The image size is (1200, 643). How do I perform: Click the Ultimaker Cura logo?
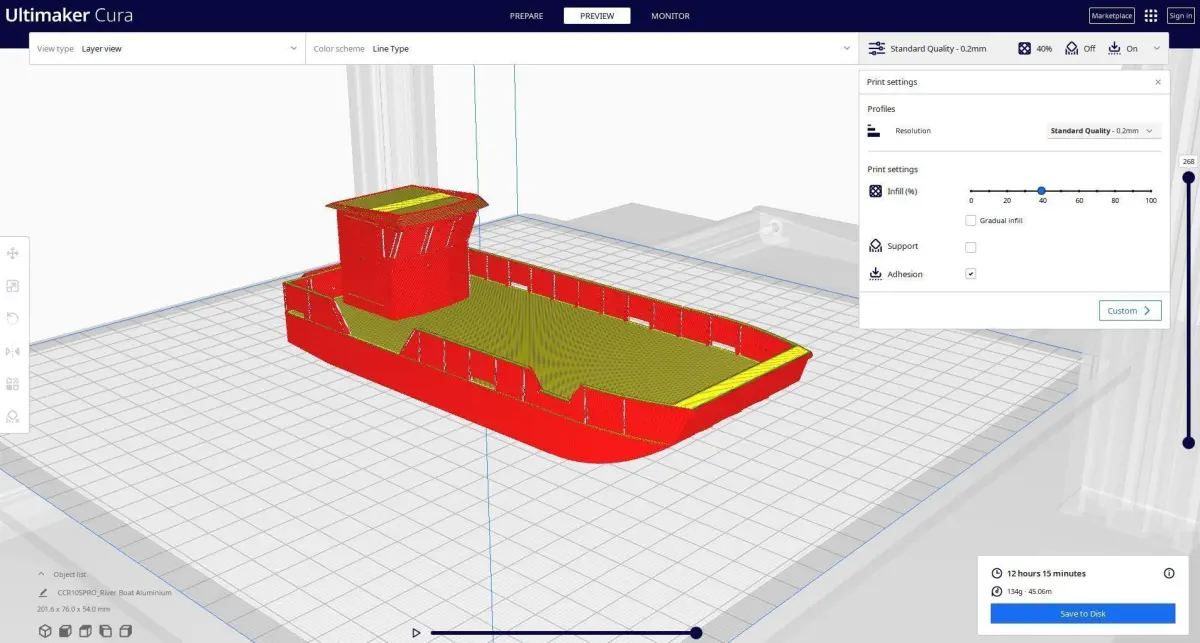[x=70, y=16]
